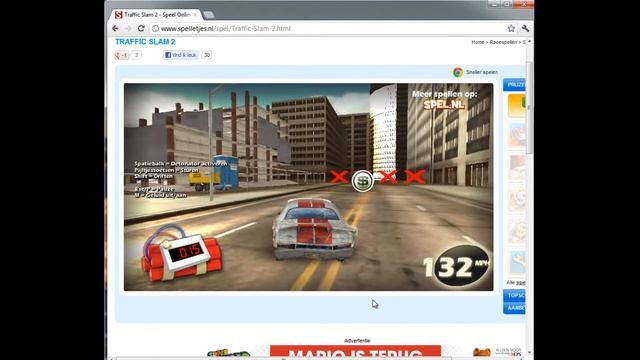Open a new browser tab

tap(209, 15)
